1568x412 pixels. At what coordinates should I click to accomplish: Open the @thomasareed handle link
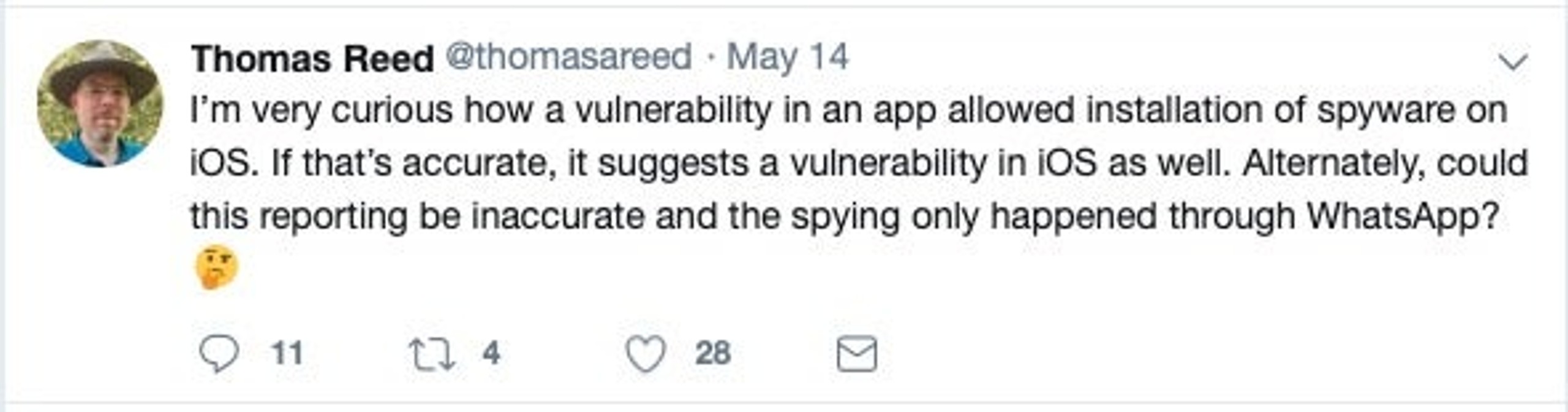point(568,58)
